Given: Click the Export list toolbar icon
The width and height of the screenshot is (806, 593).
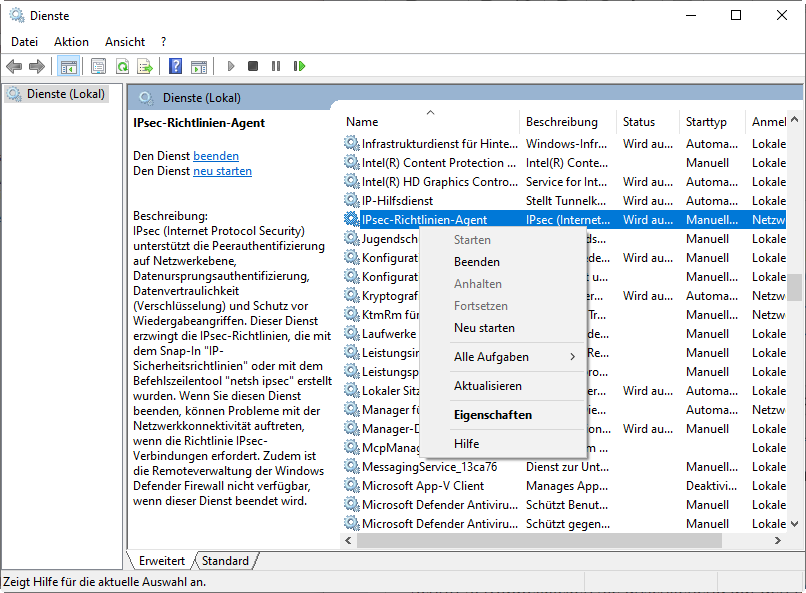Looking at the screenshot, I should (145, 66).
